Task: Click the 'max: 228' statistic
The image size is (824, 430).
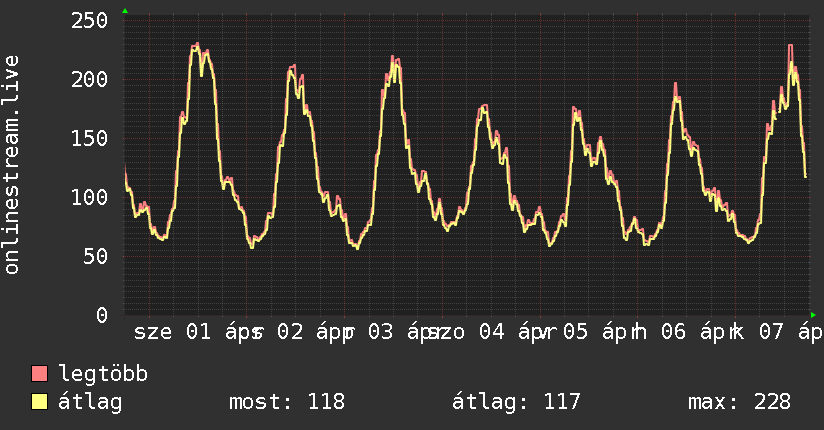Action: tap(739, 403)
